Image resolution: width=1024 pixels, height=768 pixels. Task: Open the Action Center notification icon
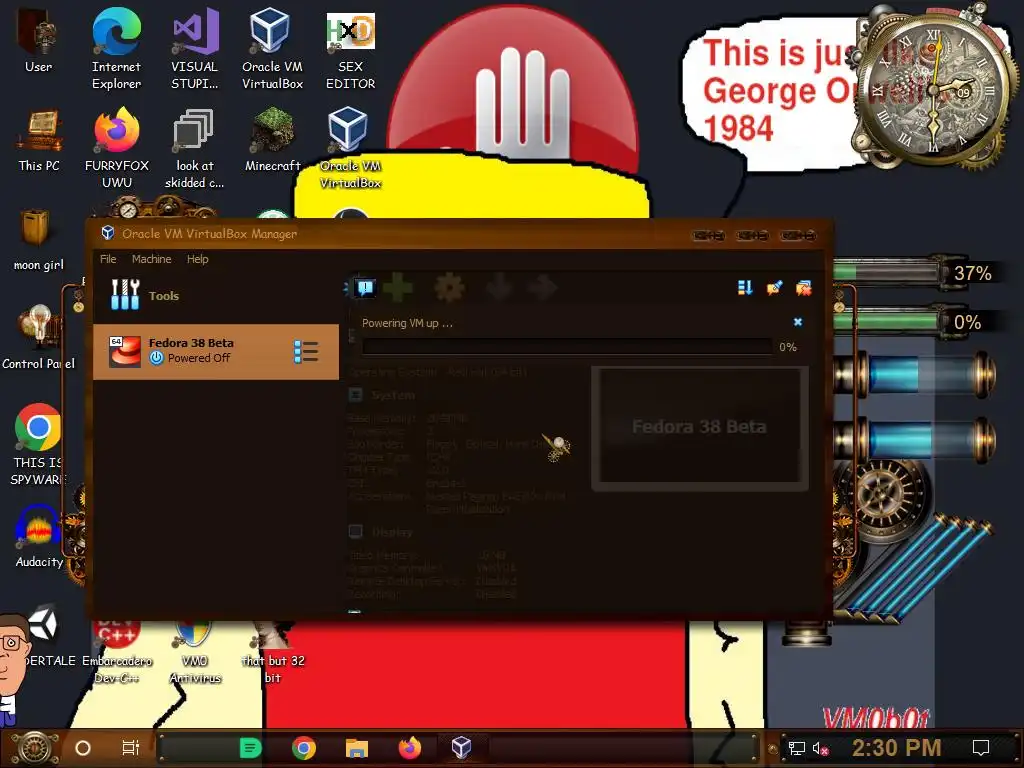pyautogui.click(x=981, y=748)
